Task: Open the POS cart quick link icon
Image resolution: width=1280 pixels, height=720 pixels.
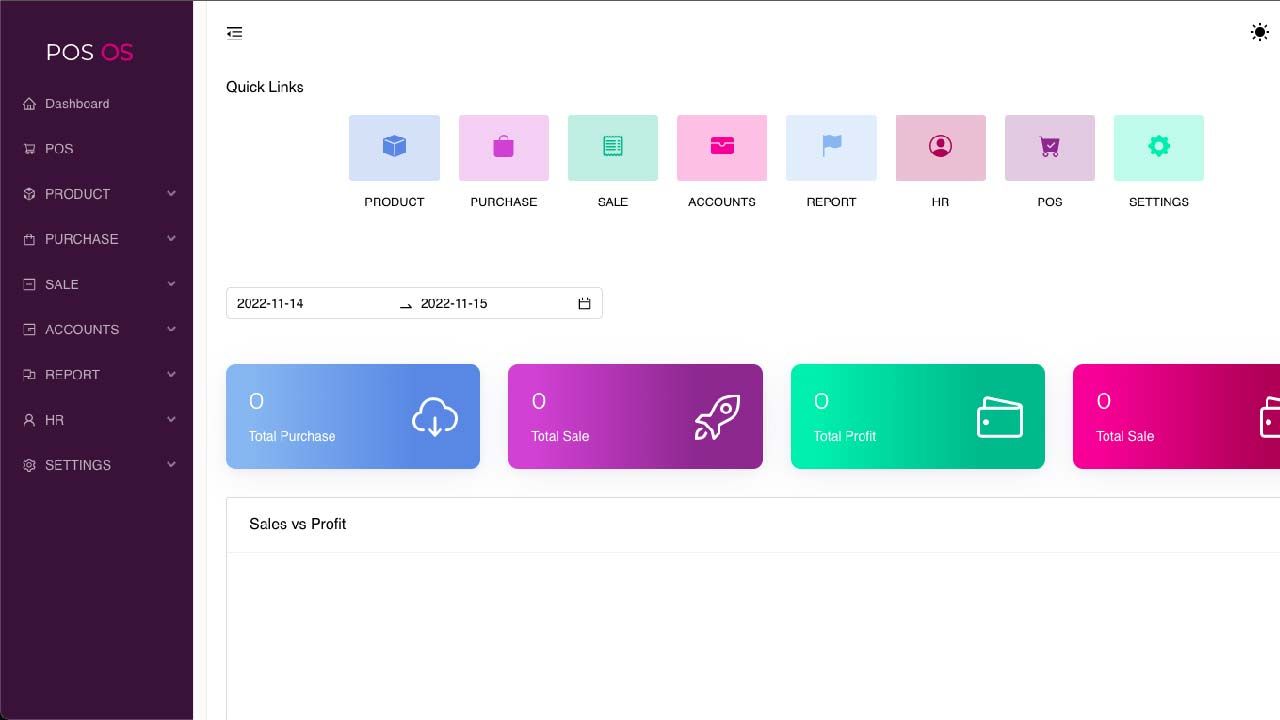Action: [1050, 147]
